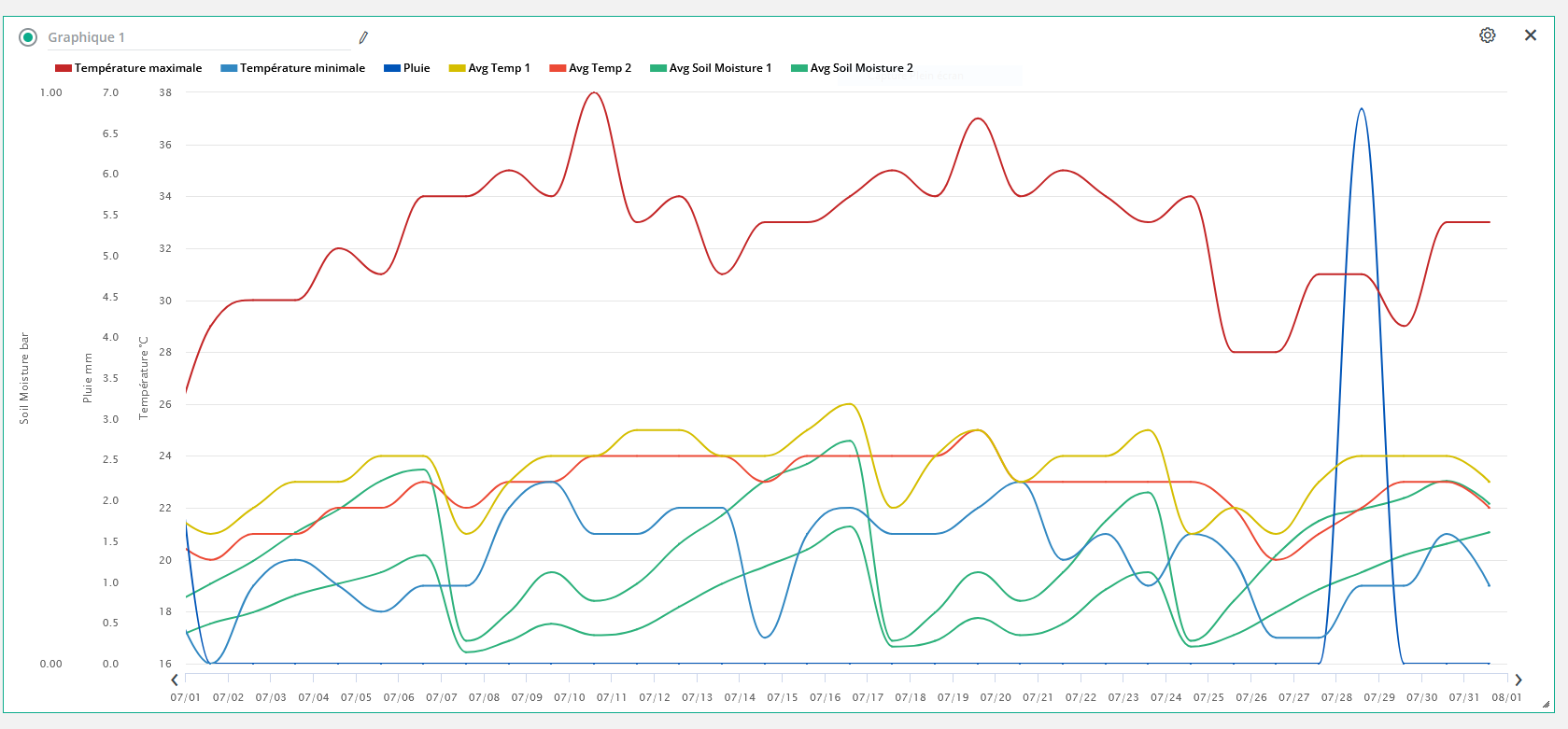Click the orange-red Avg Temp 2 legend swatch
Viewport: 1568px width, 729px height.
558,68
